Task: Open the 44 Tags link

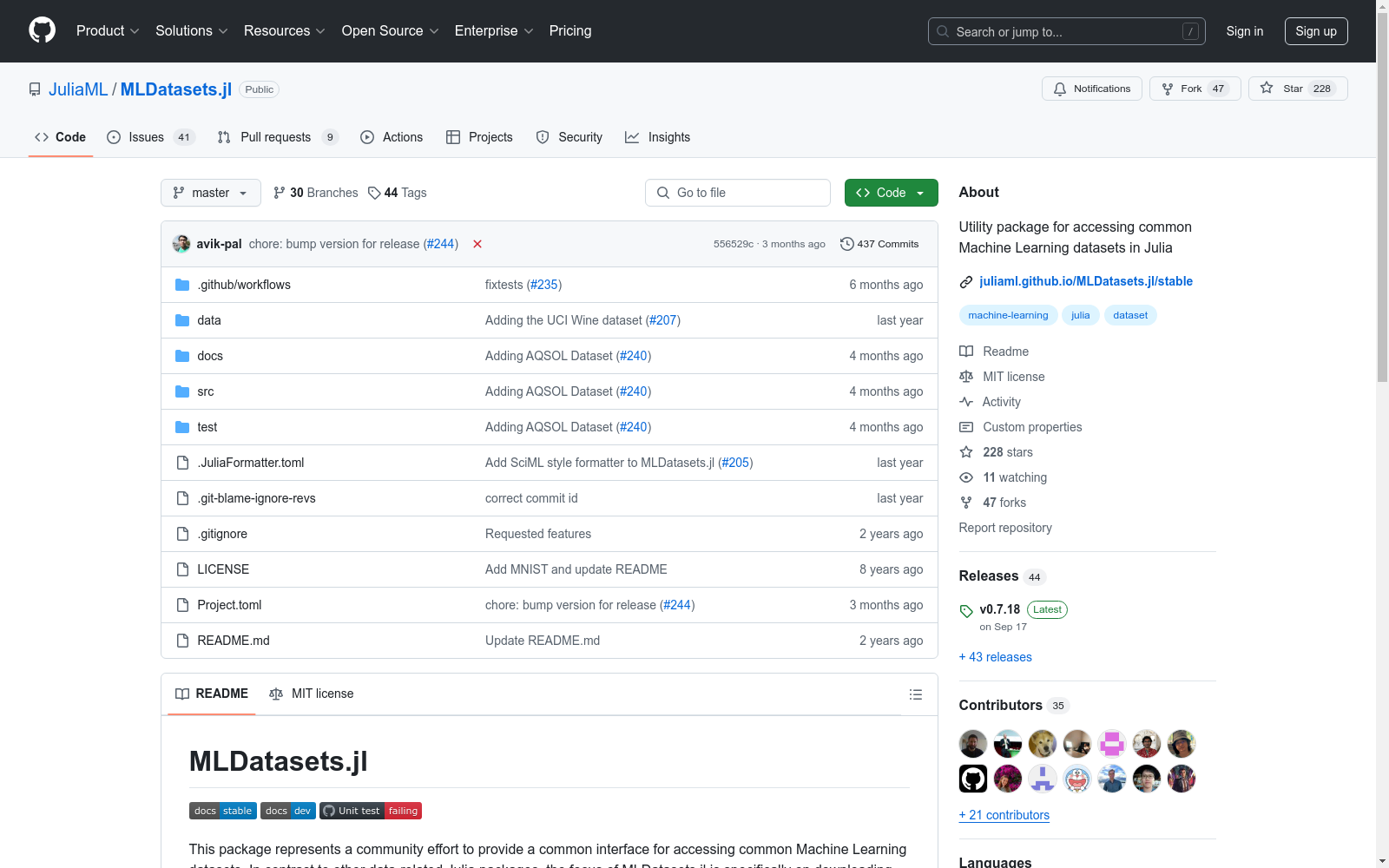Action: 398,193
